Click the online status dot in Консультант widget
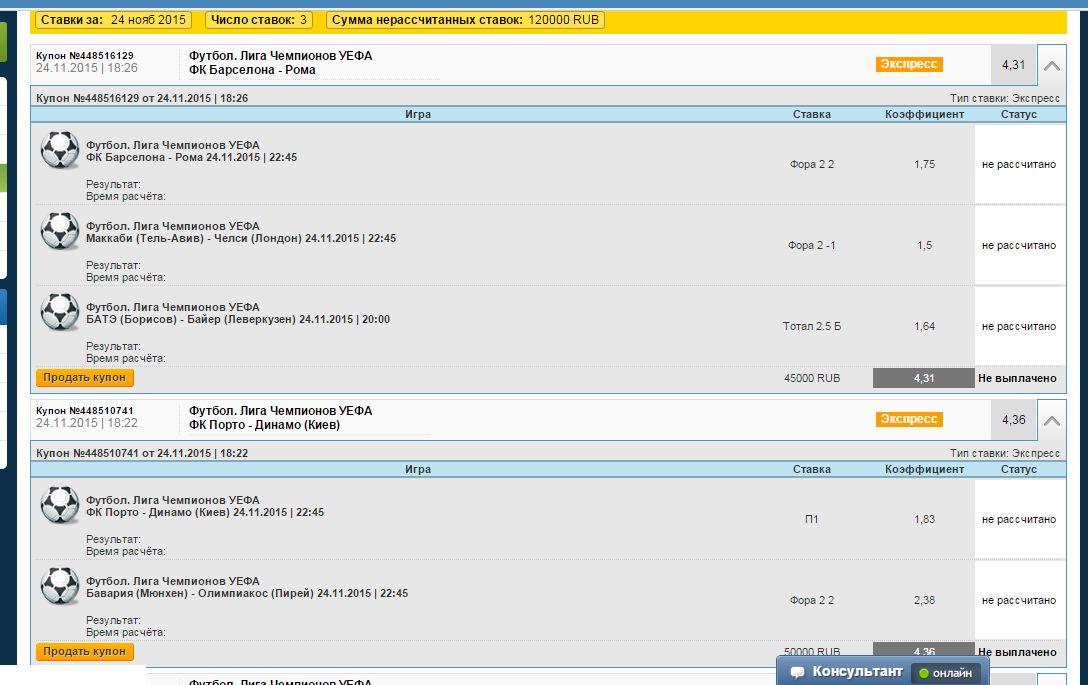 point(924,673)
